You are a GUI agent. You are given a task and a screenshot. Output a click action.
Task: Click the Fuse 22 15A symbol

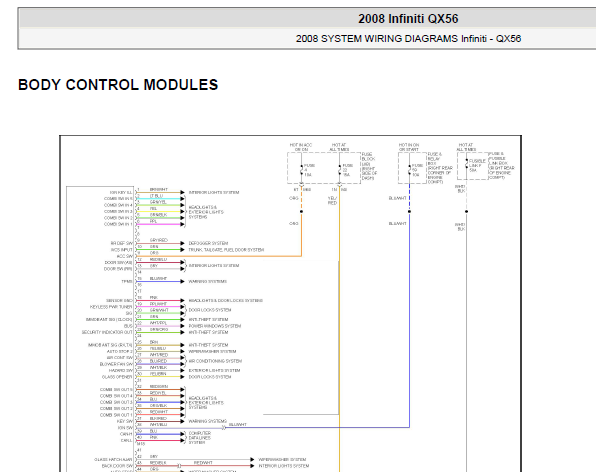tap(340, 170)
